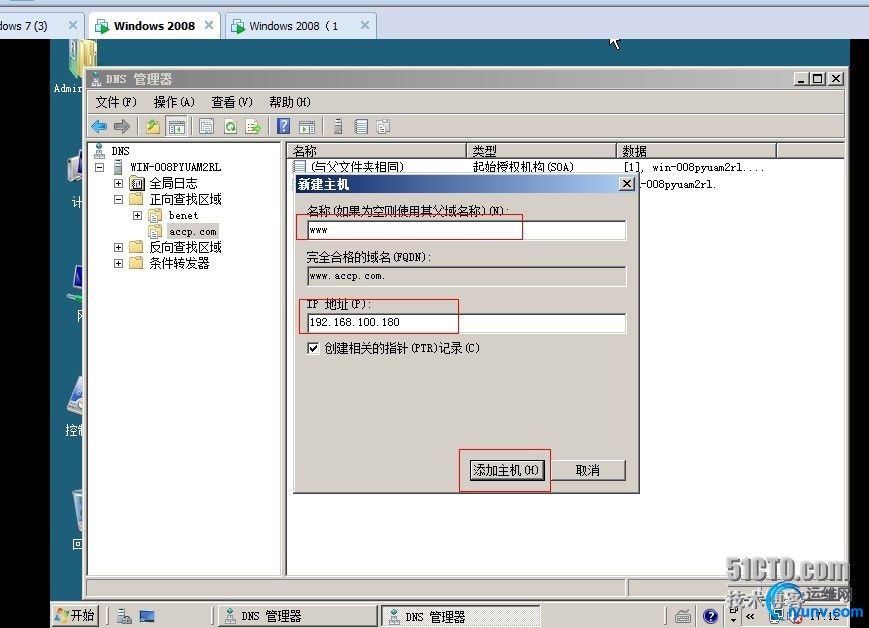Screen dimensions: 869x628
Task: Click the blue Back arrow toolbar icon
Action: [x=99, y=126]
